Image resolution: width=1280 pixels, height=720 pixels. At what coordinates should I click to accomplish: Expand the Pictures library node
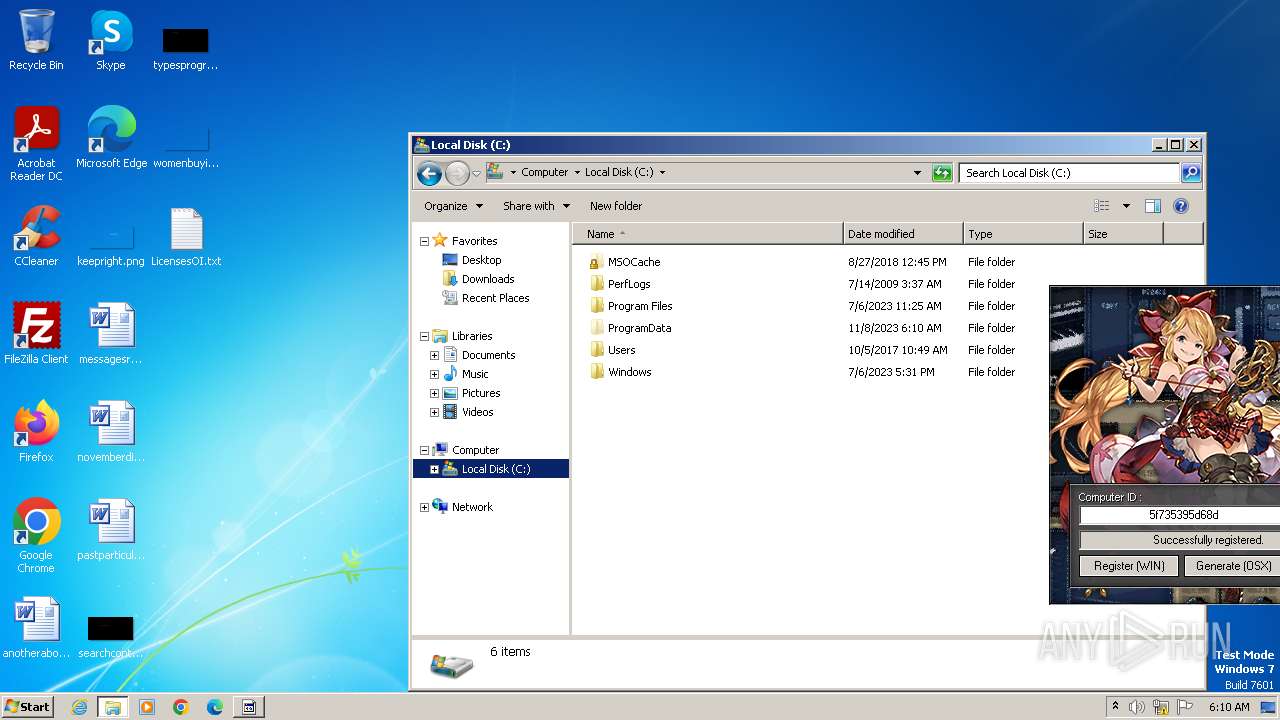coord(434,394)
